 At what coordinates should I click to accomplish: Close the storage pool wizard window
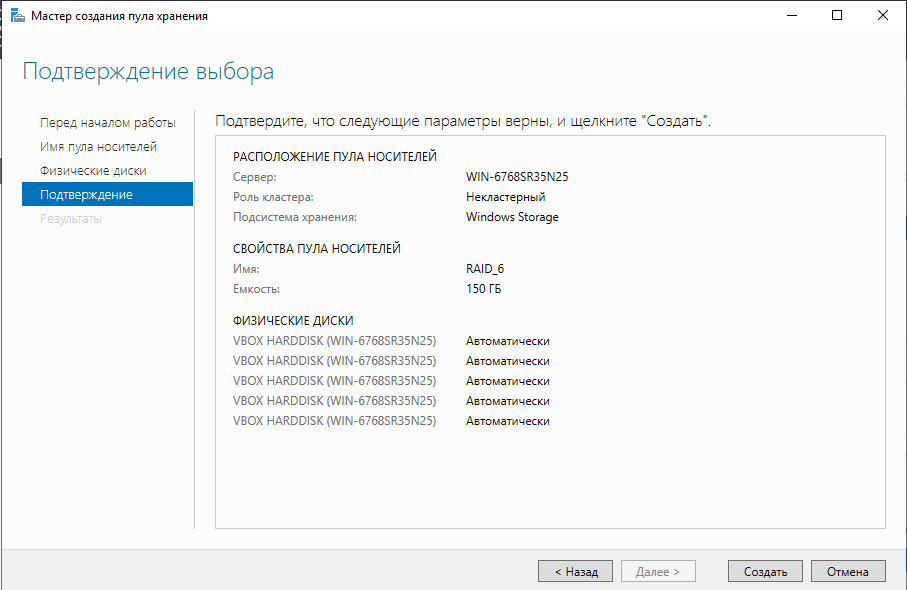click(883, 16)
